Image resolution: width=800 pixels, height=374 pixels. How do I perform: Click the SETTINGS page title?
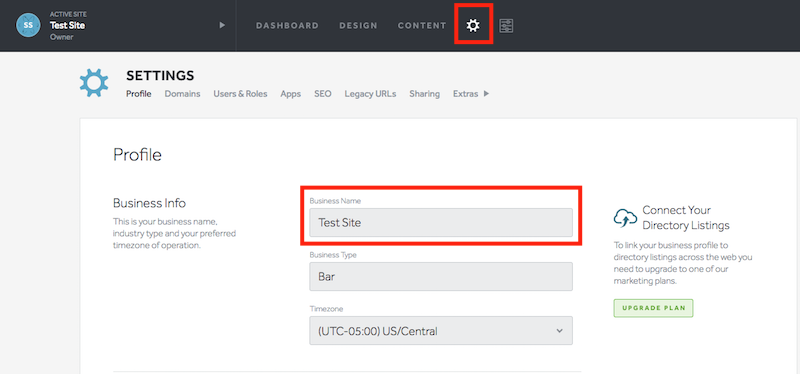(x=160, y=76)
